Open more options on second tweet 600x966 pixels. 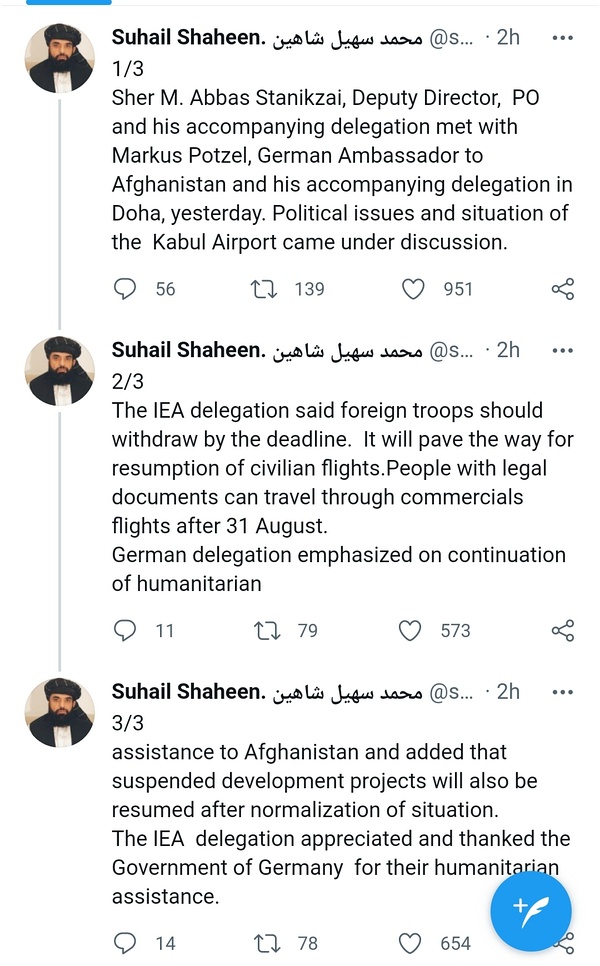563,350
